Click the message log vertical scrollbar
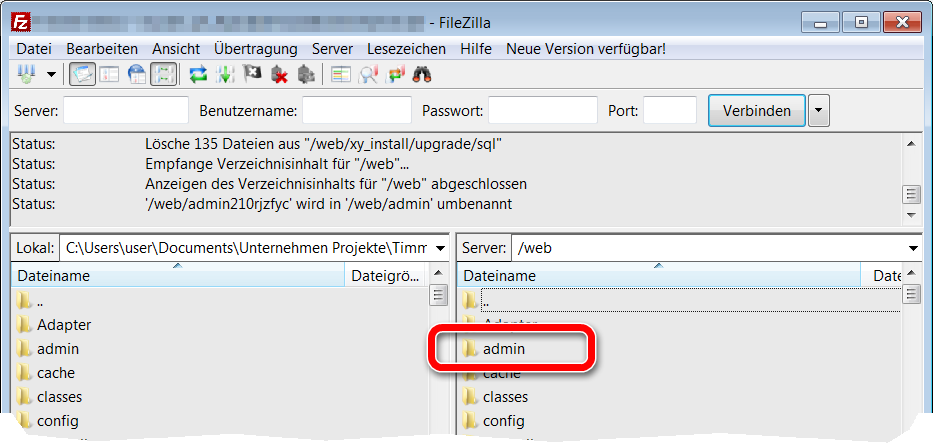Screen dimensions: 933x445 (910, 194)
